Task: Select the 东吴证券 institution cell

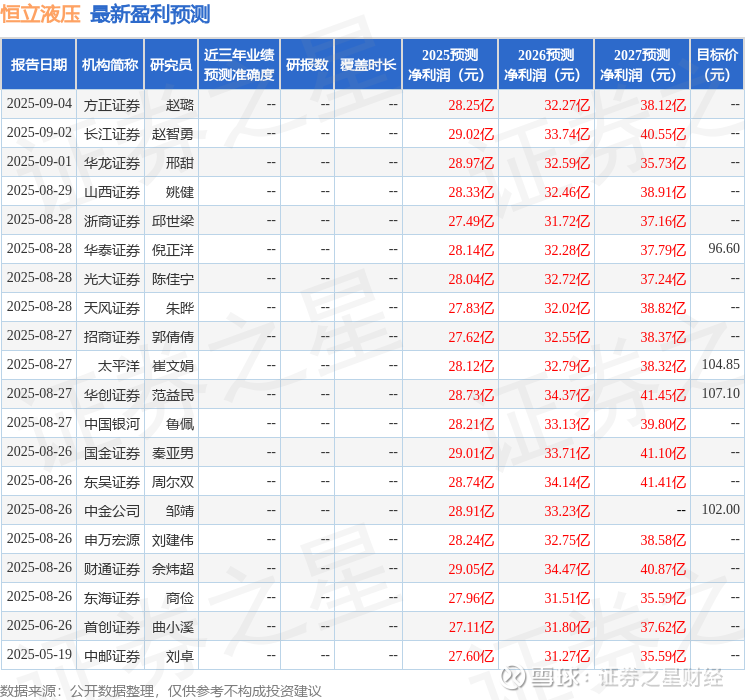Action: pos(112,482)
